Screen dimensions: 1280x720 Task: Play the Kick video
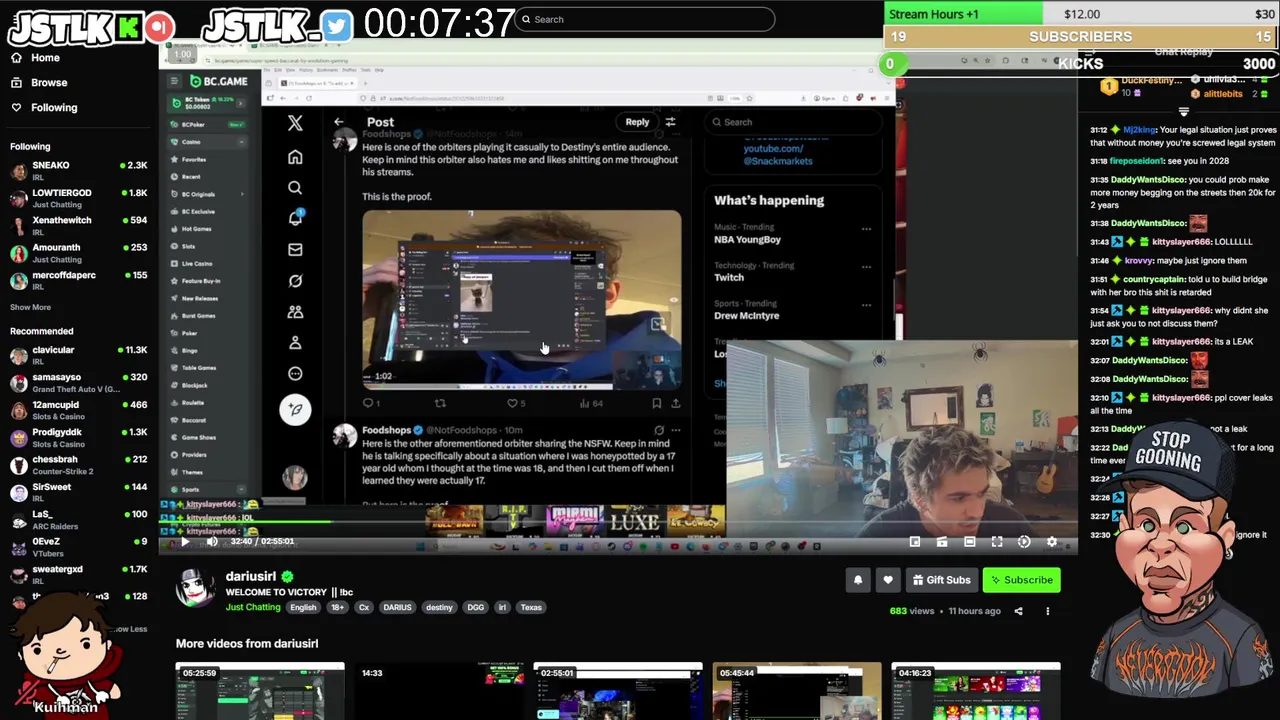(184, 541)
